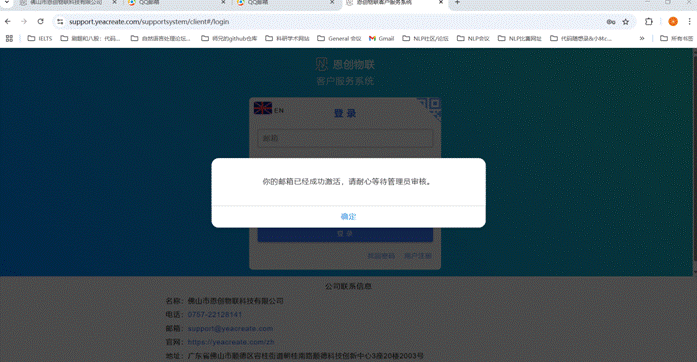697x362 pixels.
Task: Visit the https://yeacreate.com/zh website link
Action: tap(231, 342)
